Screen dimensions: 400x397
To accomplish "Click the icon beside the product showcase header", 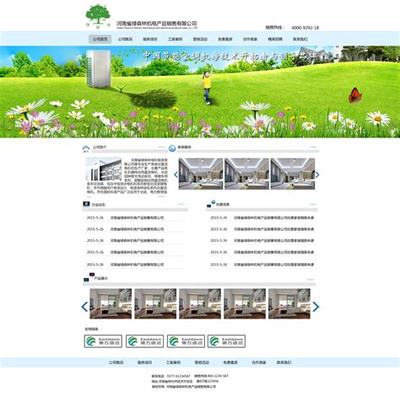I will 89,277.
